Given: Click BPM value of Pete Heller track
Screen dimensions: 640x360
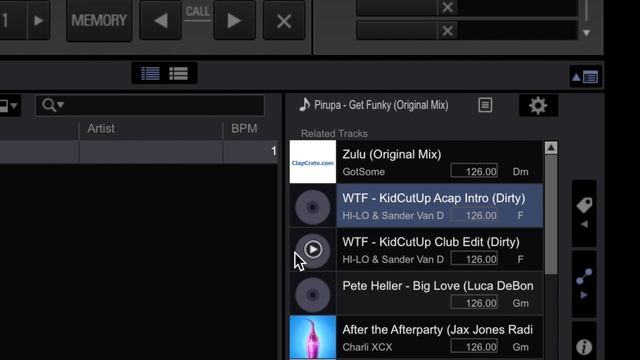Looking at the screenshot, I should coord(474,303).
